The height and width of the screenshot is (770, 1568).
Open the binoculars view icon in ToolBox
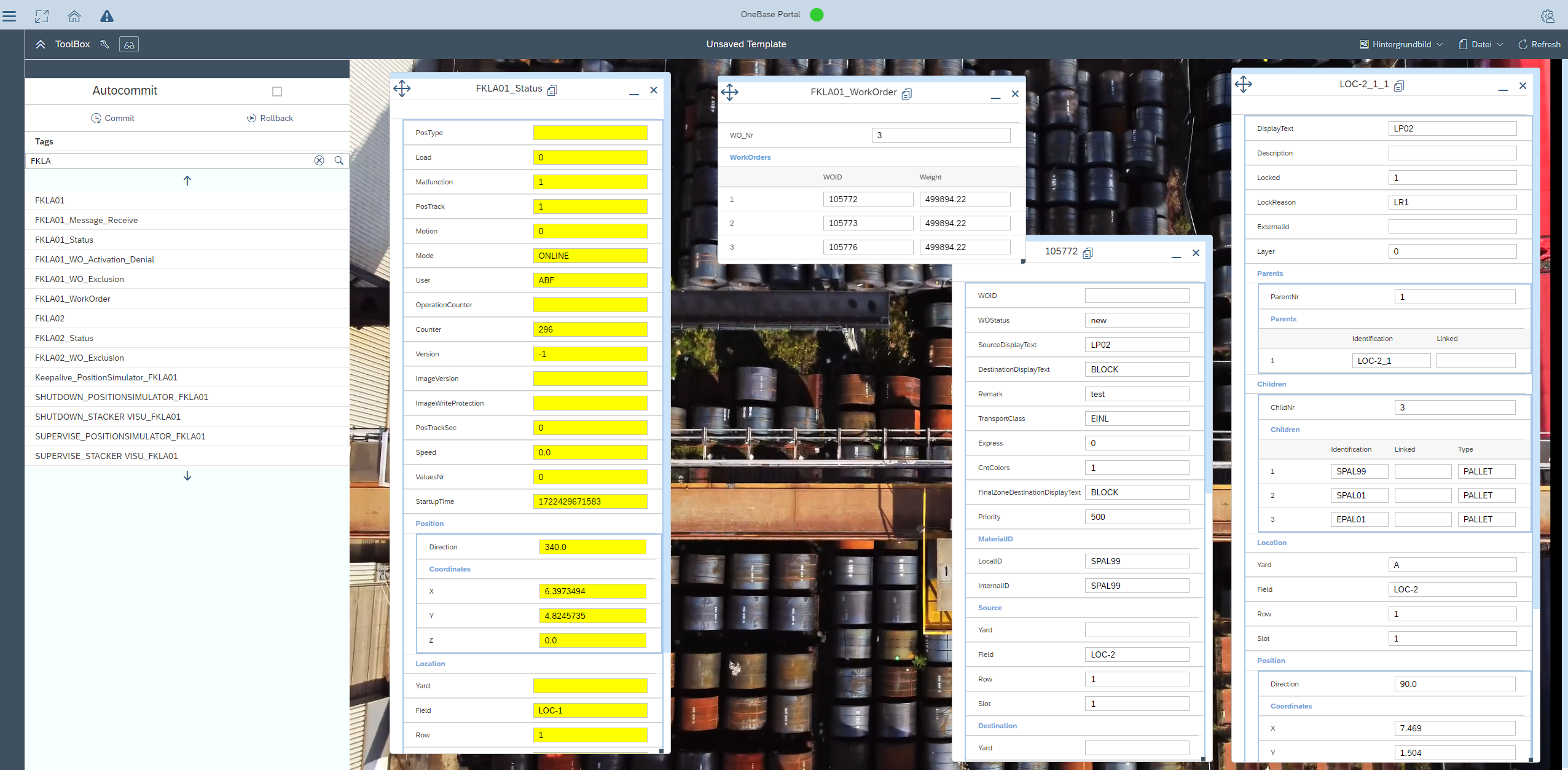pyautogui.click(x=129, y=45)
